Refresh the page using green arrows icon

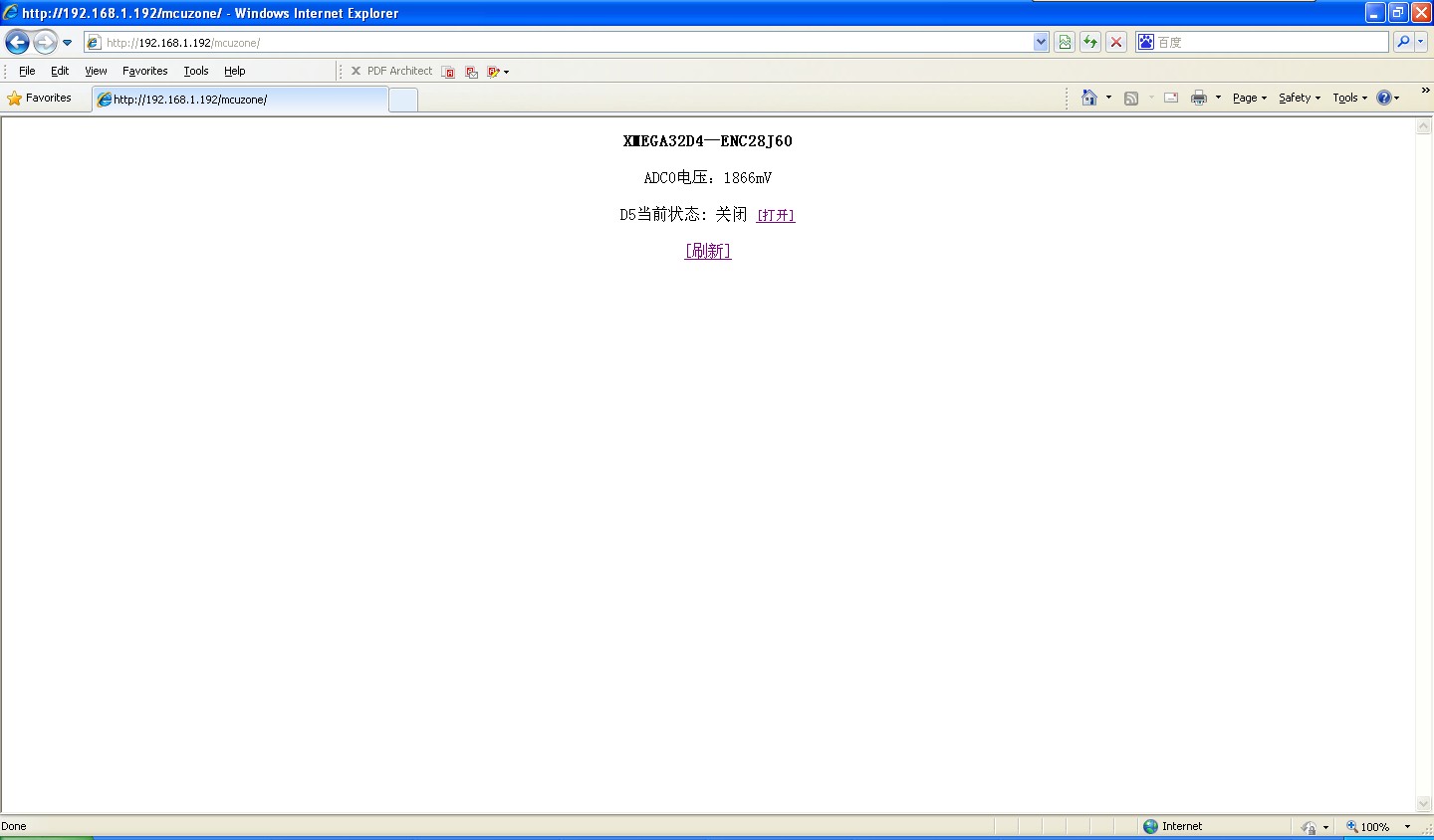click(1090, 42)
